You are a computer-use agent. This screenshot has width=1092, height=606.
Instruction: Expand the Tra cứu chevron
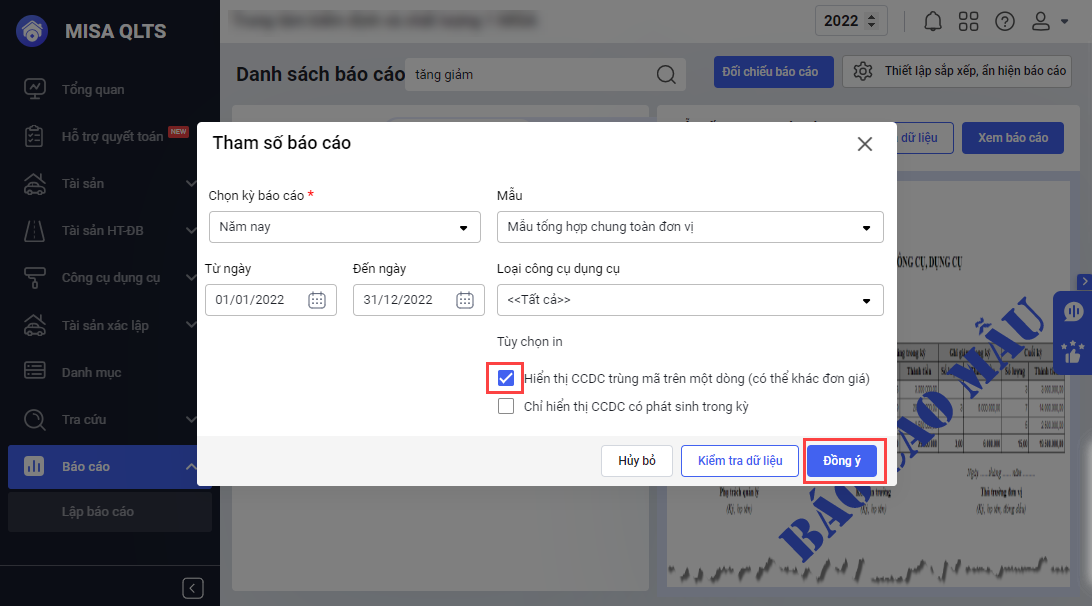coord(191,419)
